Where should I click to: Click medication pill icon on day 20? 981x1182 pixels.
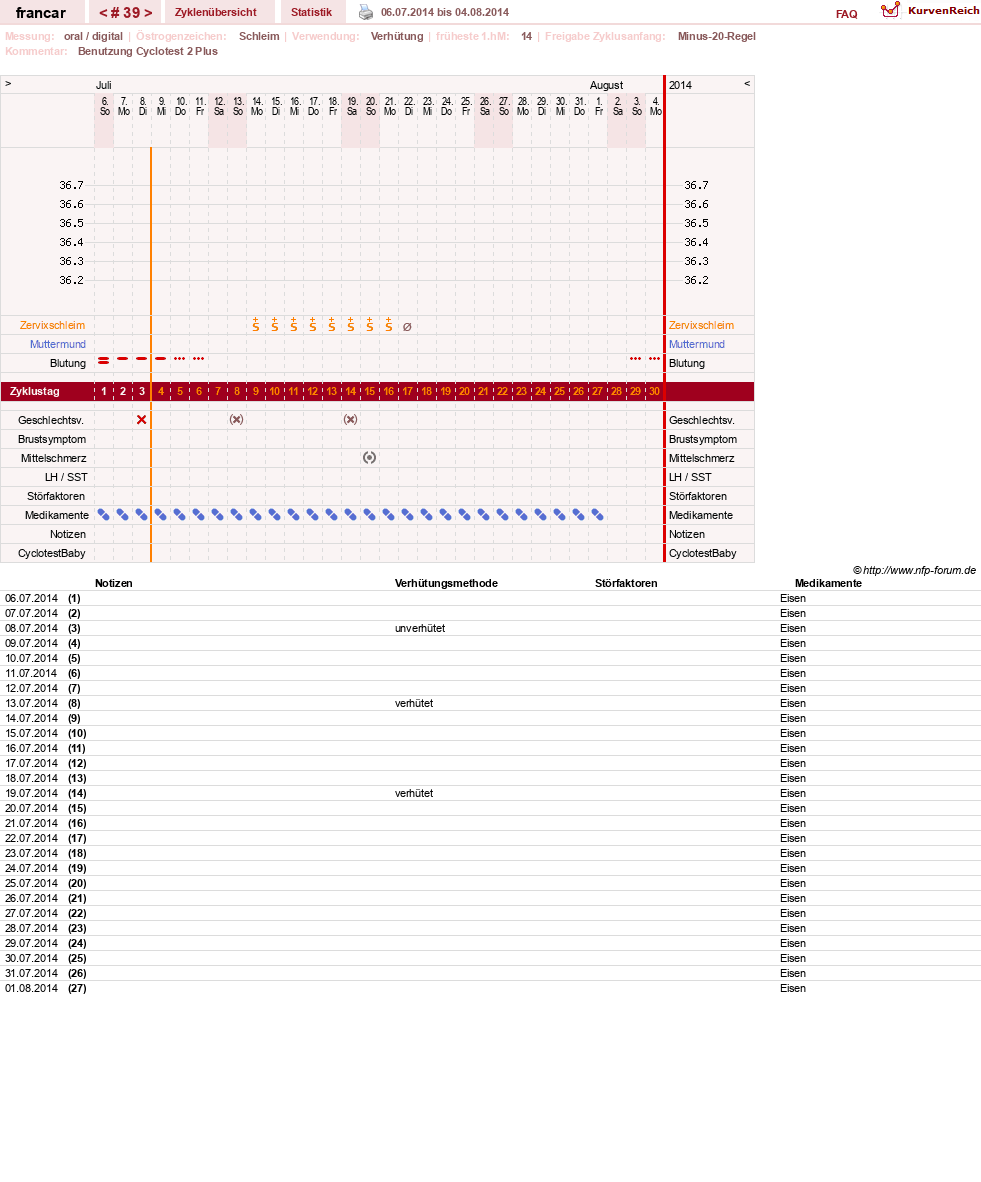tap(464, 515)
